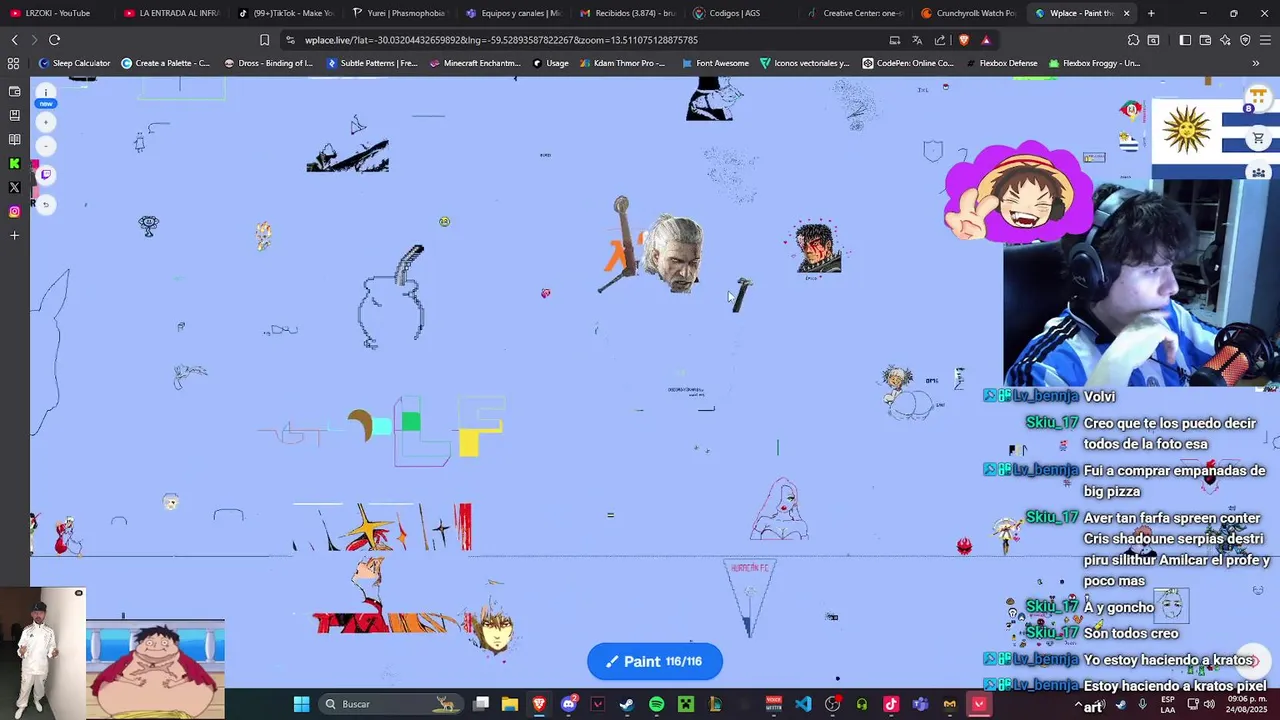The height and width of the screenshot is (720, 1280).
Task: Open the Brave wallet sidebar icon
Action: click(14, 92)
